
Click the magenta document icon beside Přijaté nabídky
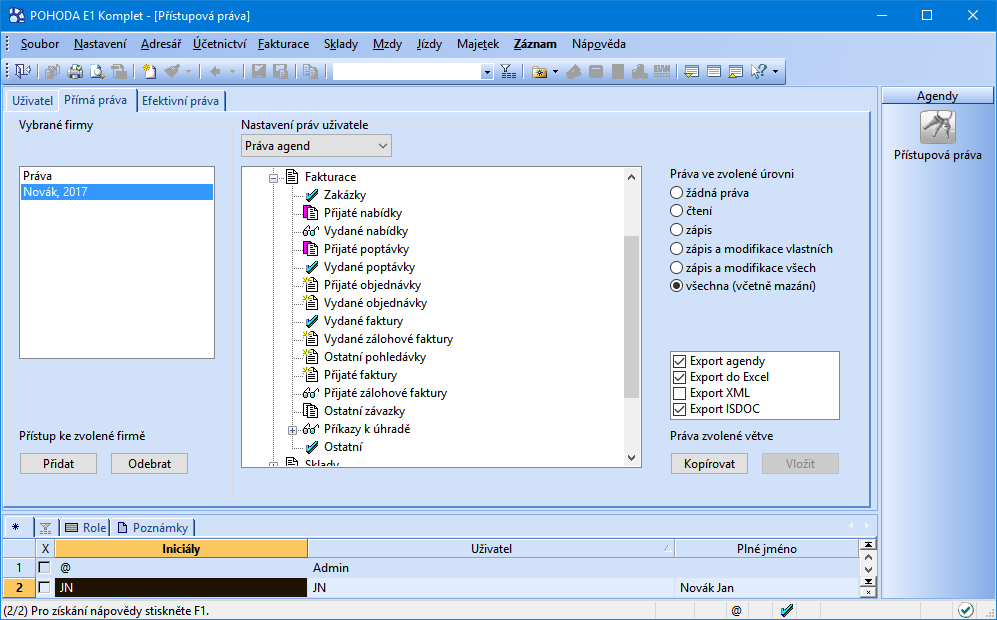point(310,213)
